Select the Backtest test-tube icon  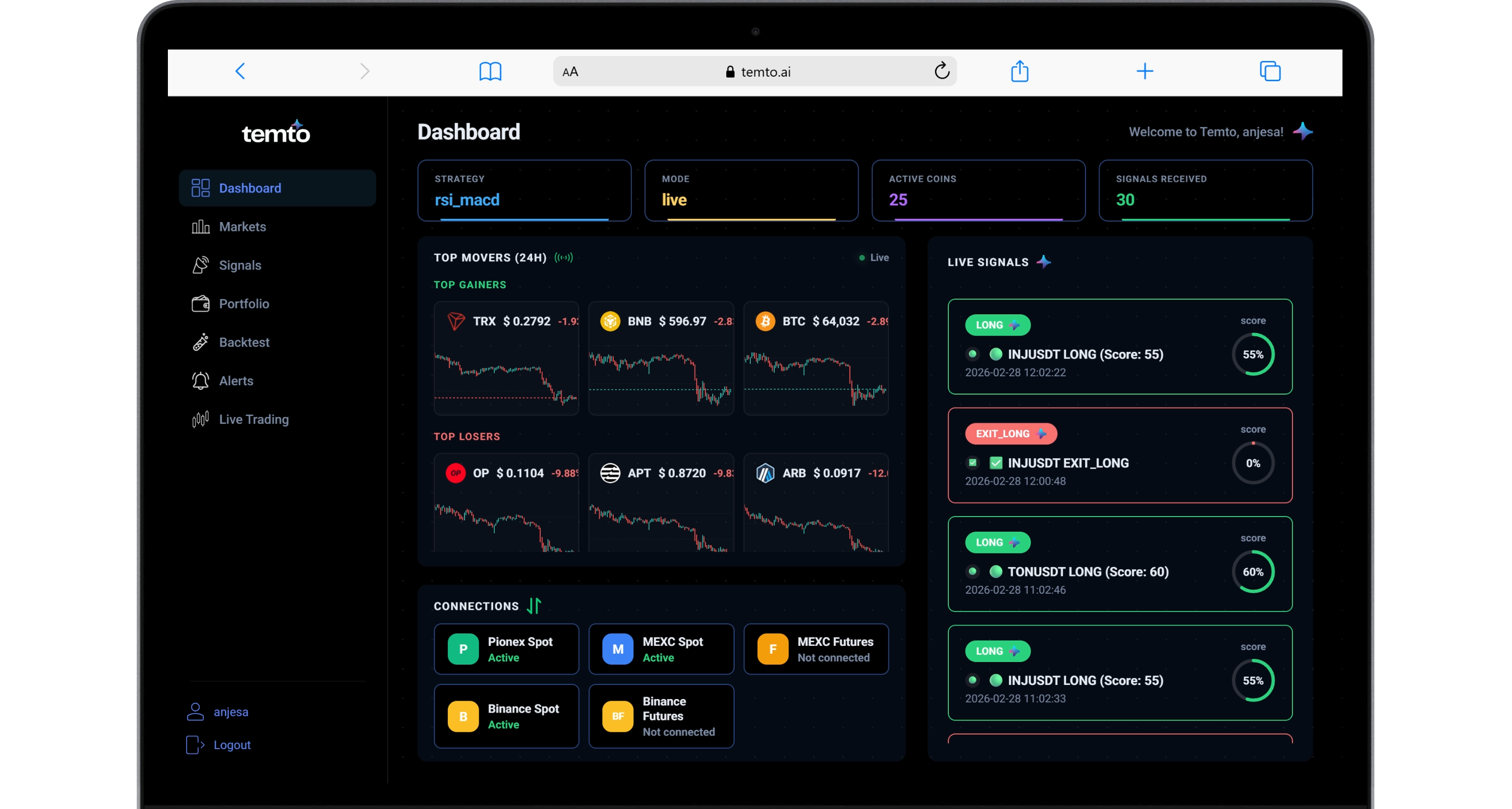(200, 342)
